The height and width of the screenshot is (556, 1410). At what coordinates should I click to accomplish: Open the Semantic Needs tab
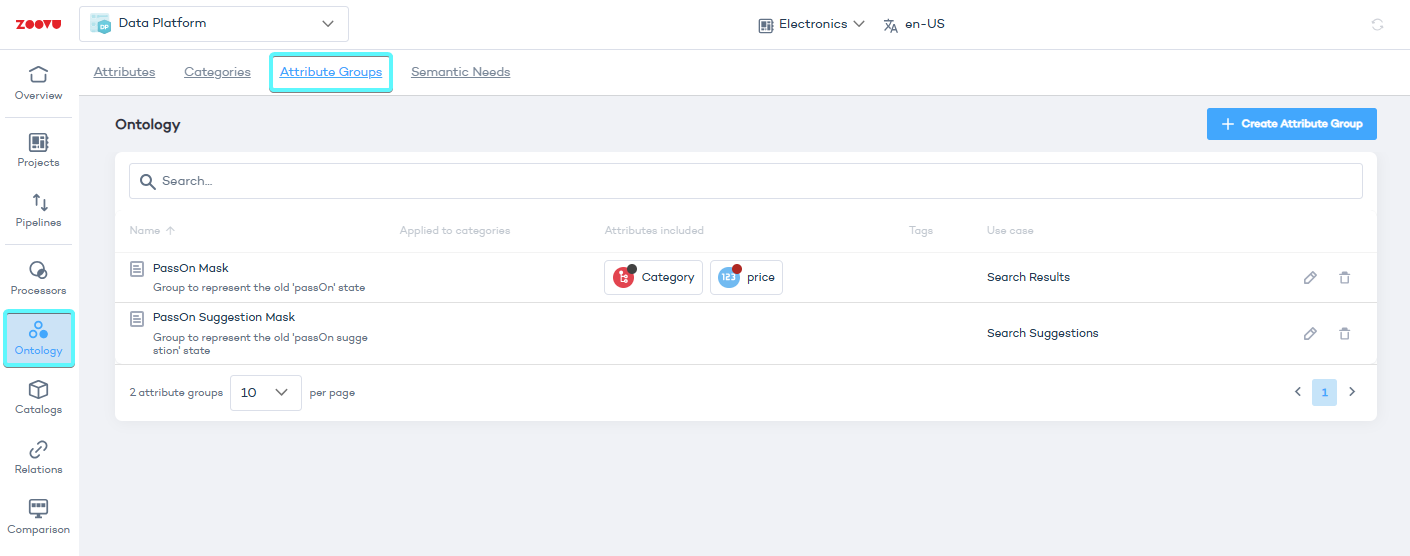460,72
